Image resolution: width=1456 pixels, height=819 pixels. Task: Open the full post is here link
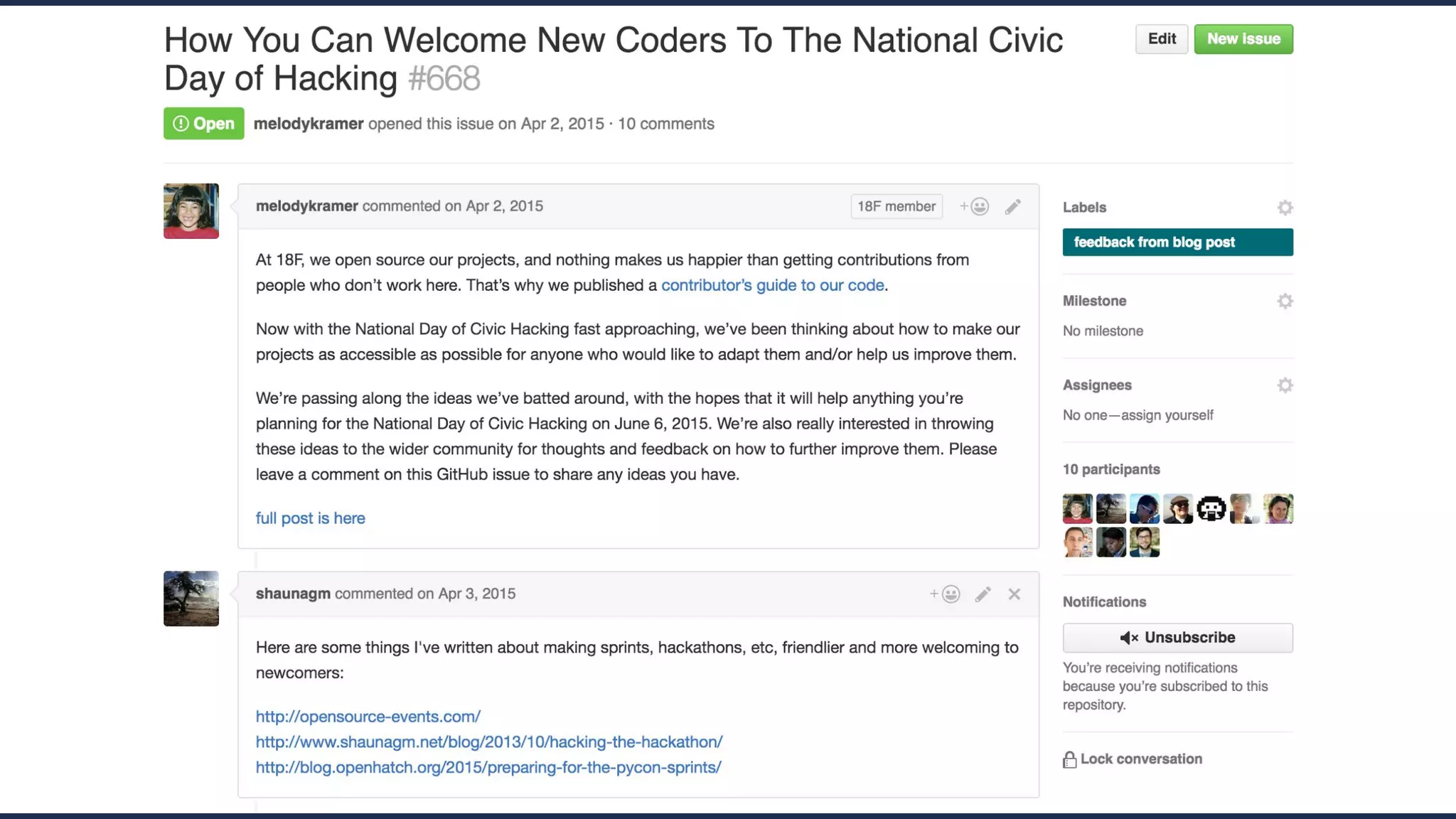(311, 518)
